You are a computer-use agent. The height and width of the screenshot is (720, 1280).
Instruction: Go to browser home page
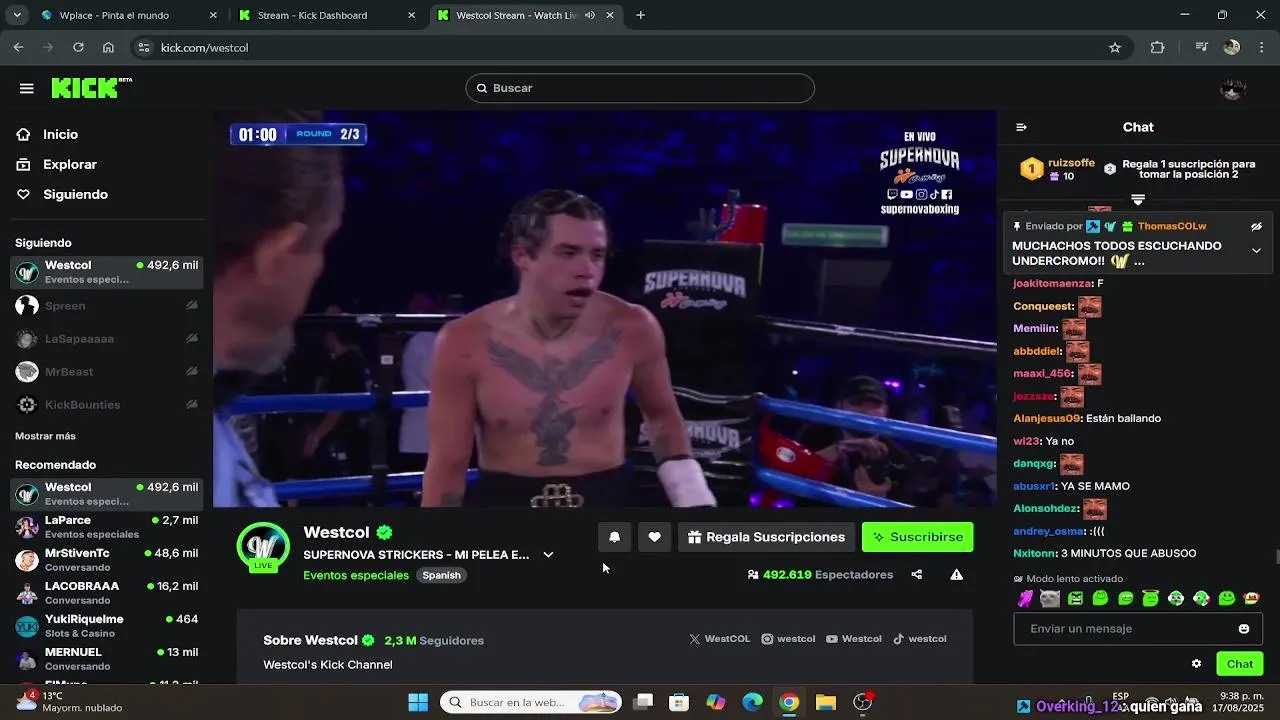108,47
